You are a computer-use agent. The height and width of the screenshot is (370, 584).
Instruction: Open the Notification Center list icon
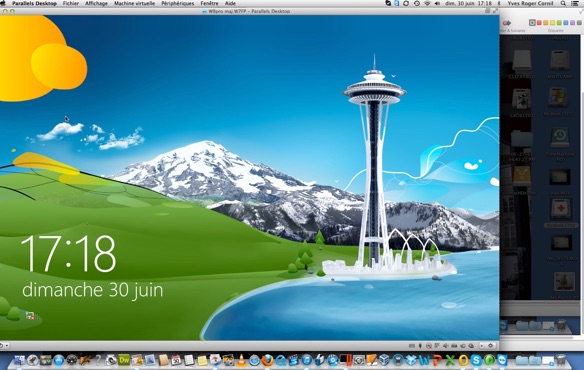(x=575, y=3)
